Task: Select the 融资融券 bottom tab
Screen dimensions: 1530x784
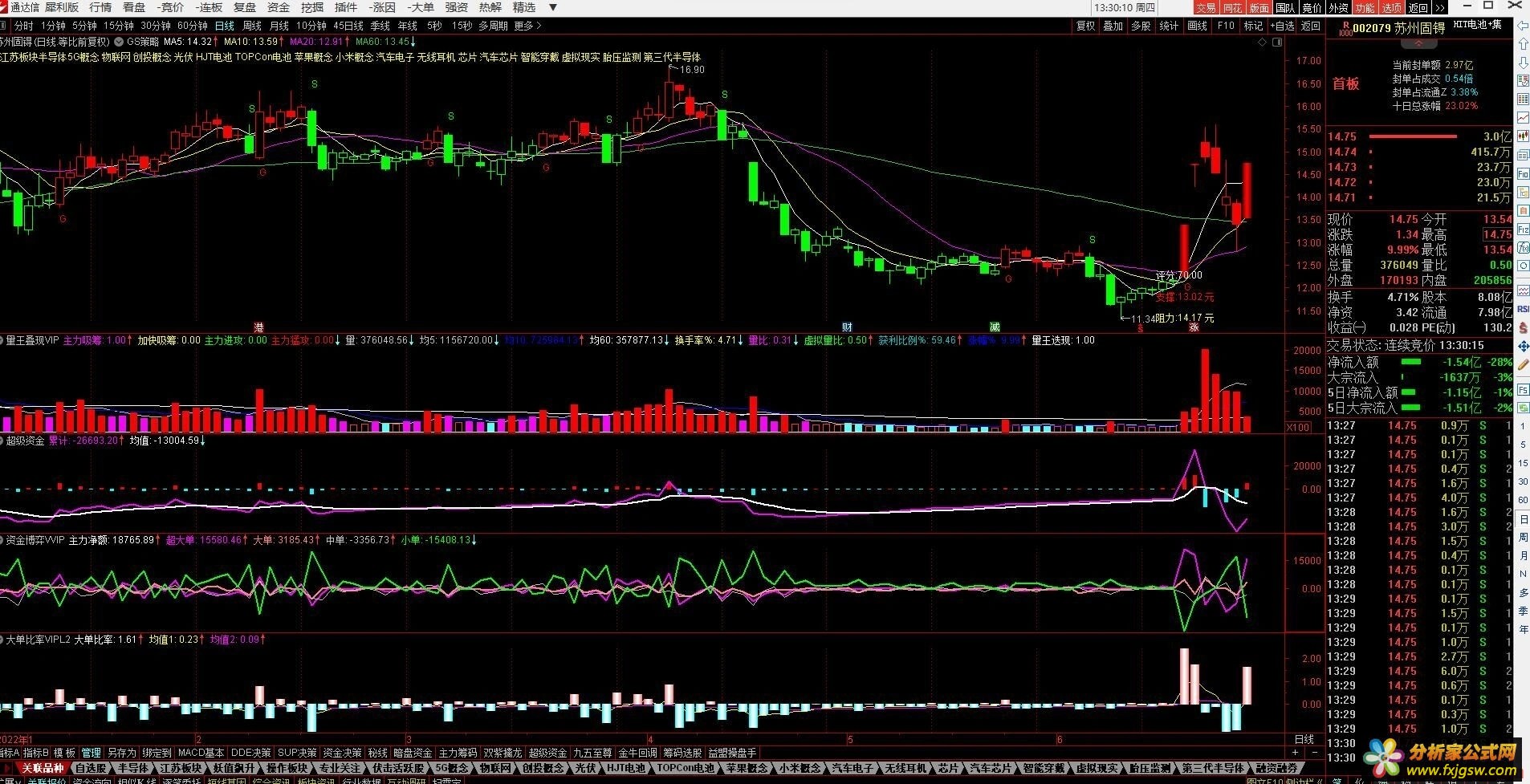Action: (1276, 768)
